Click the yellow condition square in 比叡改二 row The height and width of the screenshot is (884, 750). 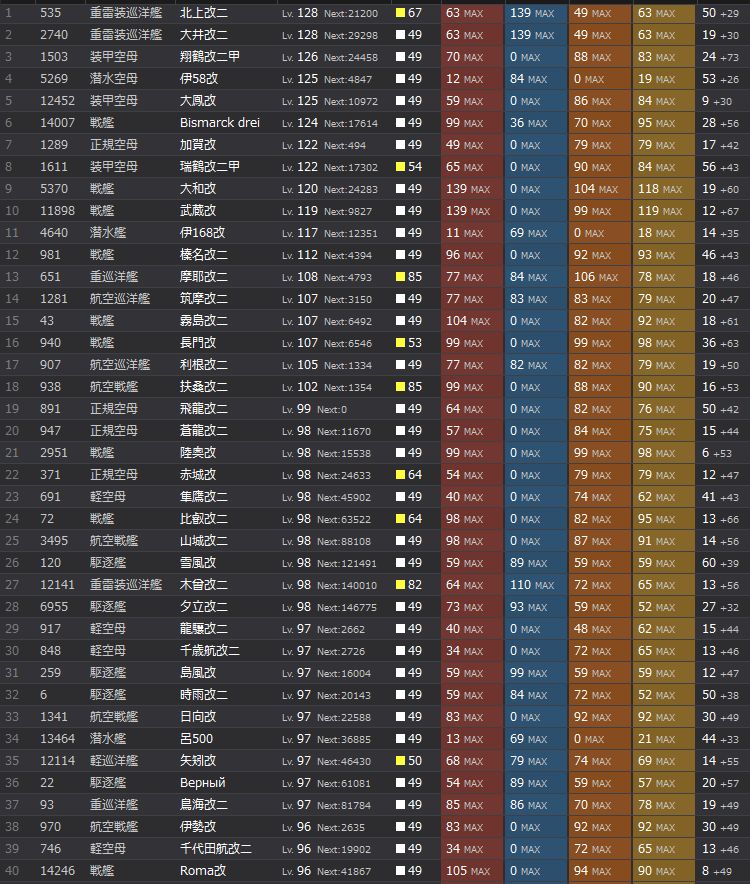tap(400, 519)
